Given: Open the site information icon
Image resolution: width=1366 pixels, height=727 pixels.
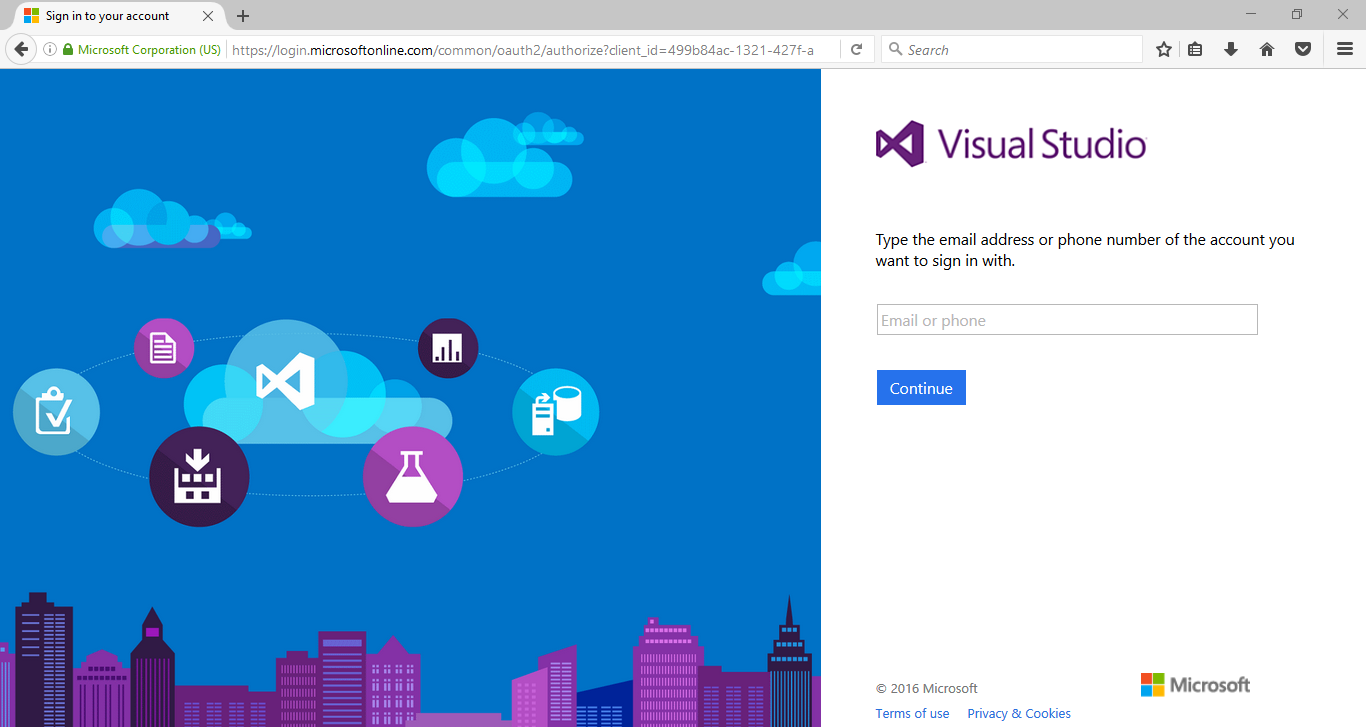Looking at the screenshot, I should pyautogui.click(x=49, y=49).
